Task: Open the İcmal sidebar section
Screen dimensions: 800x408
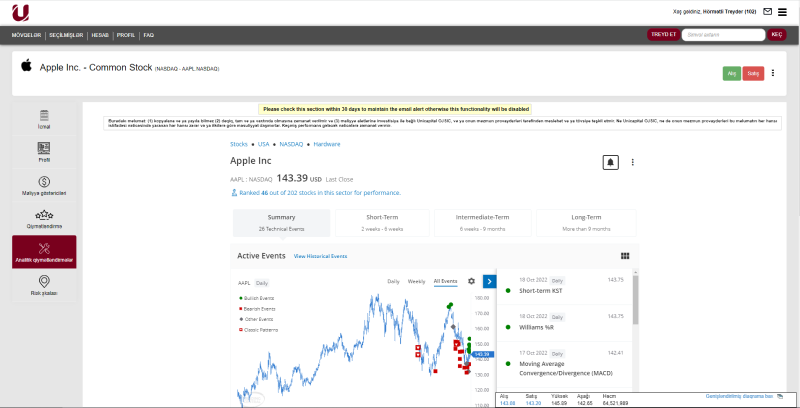Action: click(44, 118)
